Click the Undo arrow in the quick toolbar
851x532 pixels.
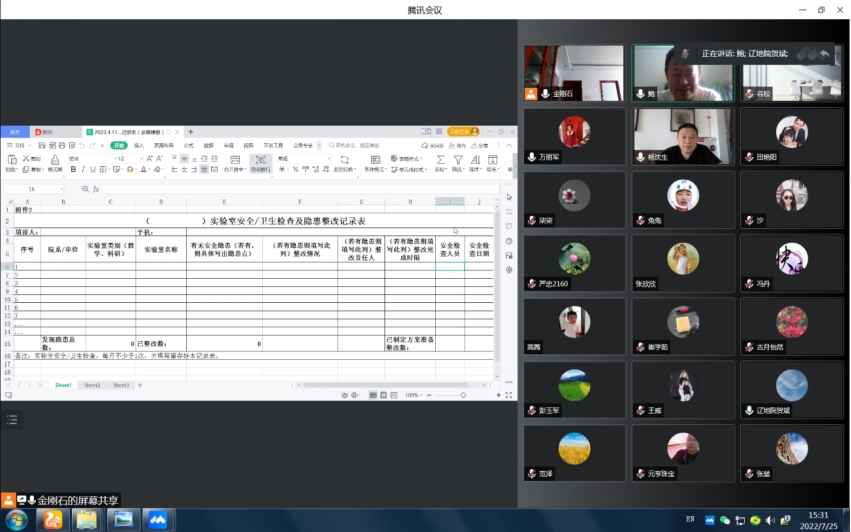tap(82, 145)
